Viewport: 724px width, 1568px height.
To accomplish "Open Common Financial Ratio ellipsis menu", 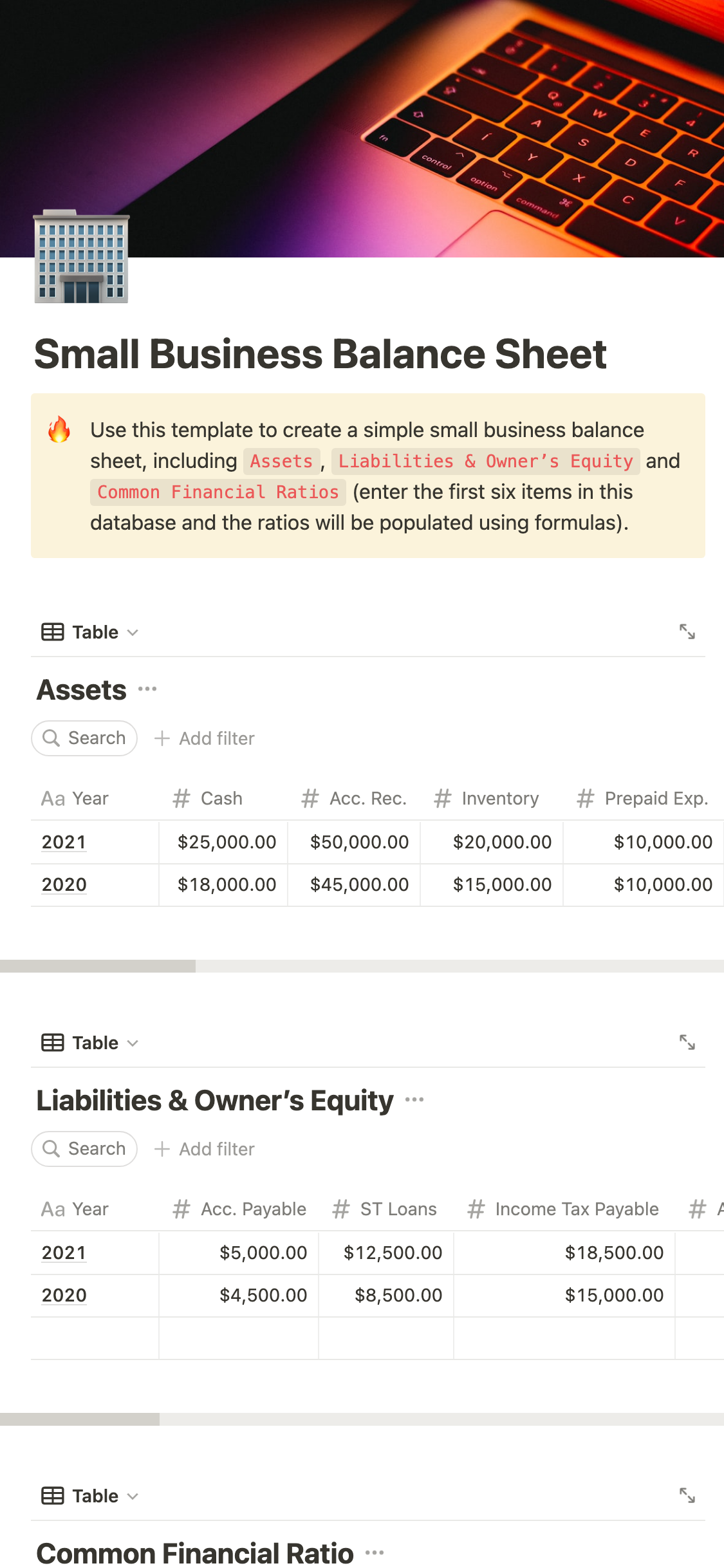I will [375, 1553].
